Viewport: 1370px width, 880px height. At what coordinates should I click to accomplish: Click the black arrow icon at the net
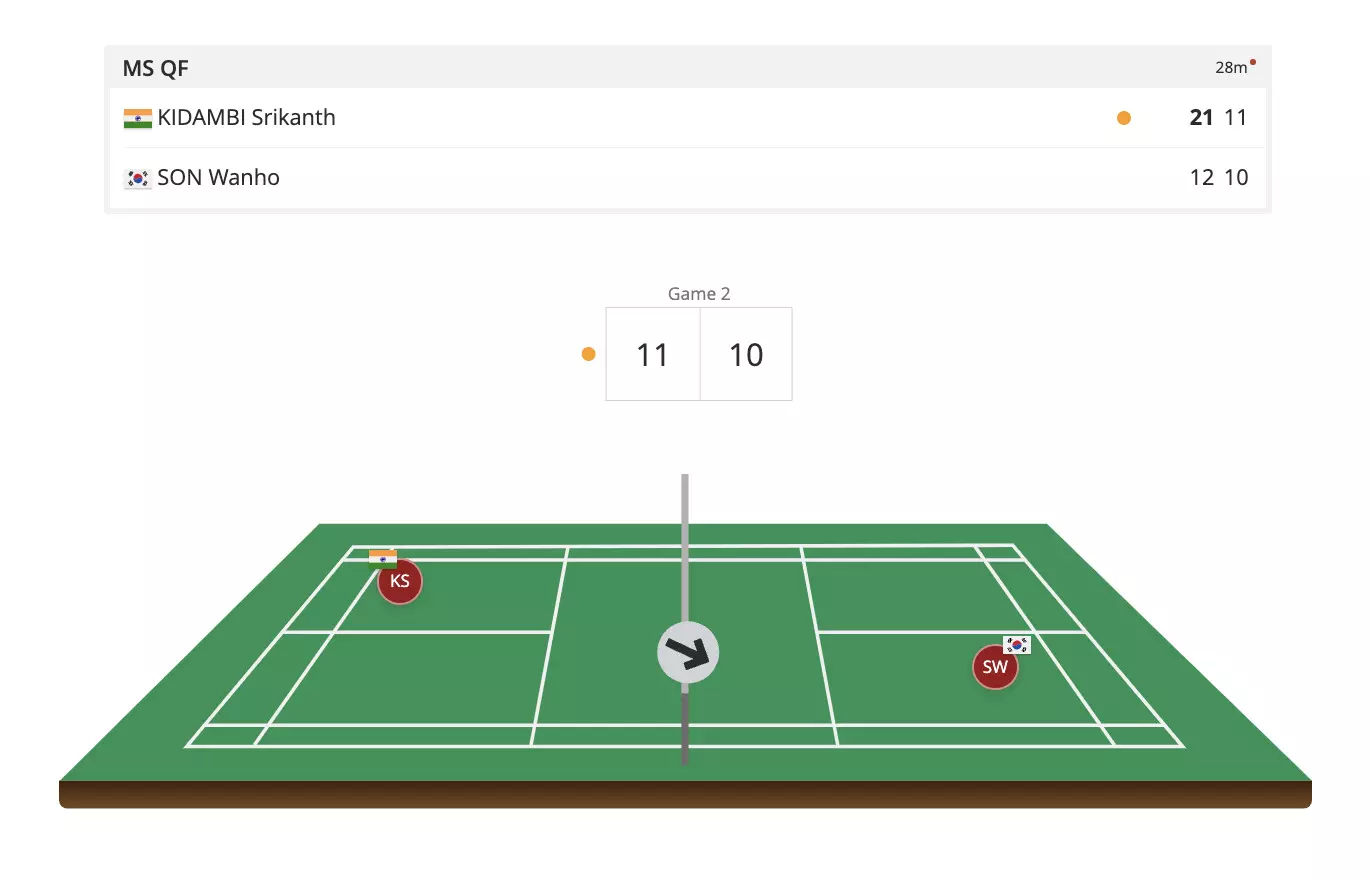688,653
